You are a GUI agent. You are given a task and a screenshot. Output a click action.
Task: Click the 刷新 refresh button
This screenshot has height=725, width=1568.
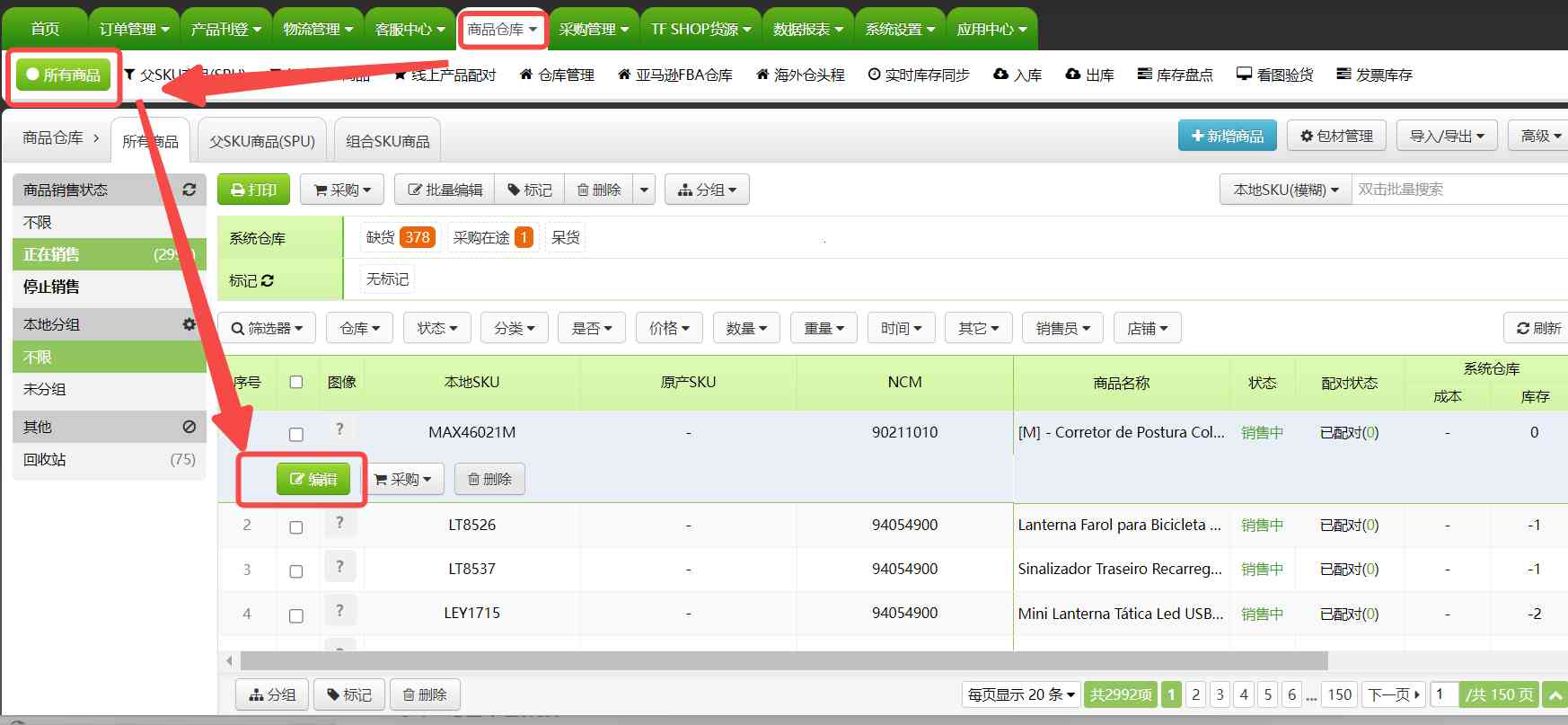click(x=1538, y=328)
